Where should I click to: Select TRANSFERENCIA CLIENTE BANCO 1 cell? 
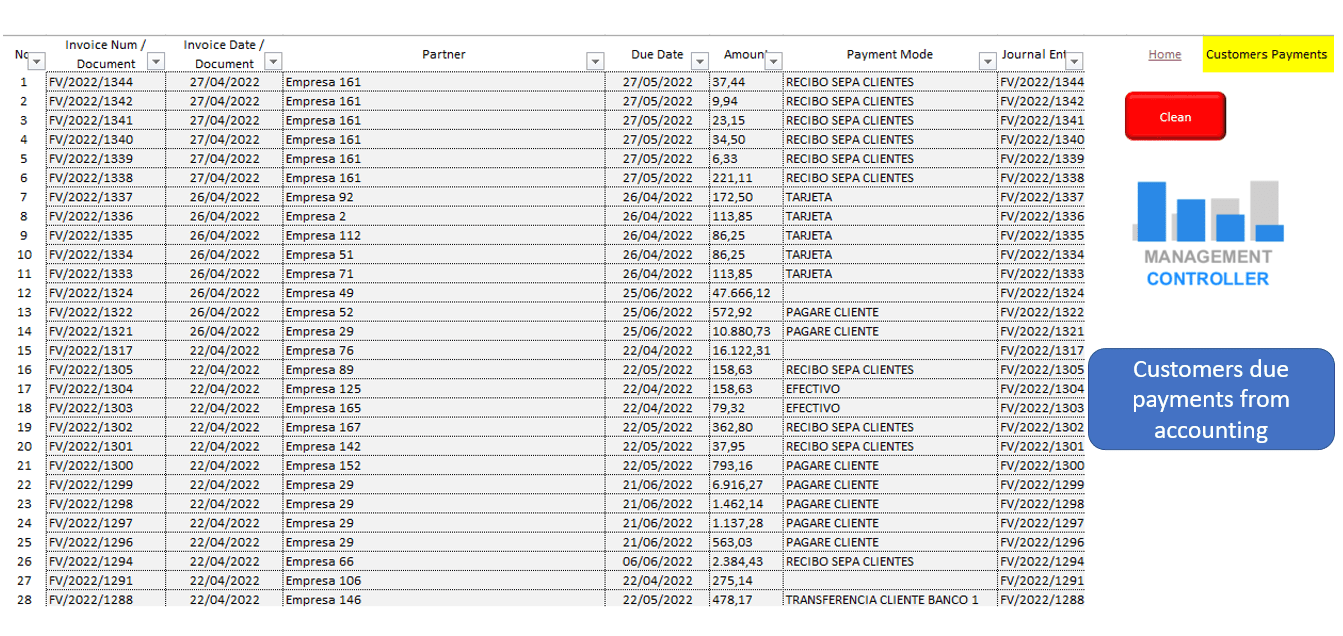[x=882, y=600]
